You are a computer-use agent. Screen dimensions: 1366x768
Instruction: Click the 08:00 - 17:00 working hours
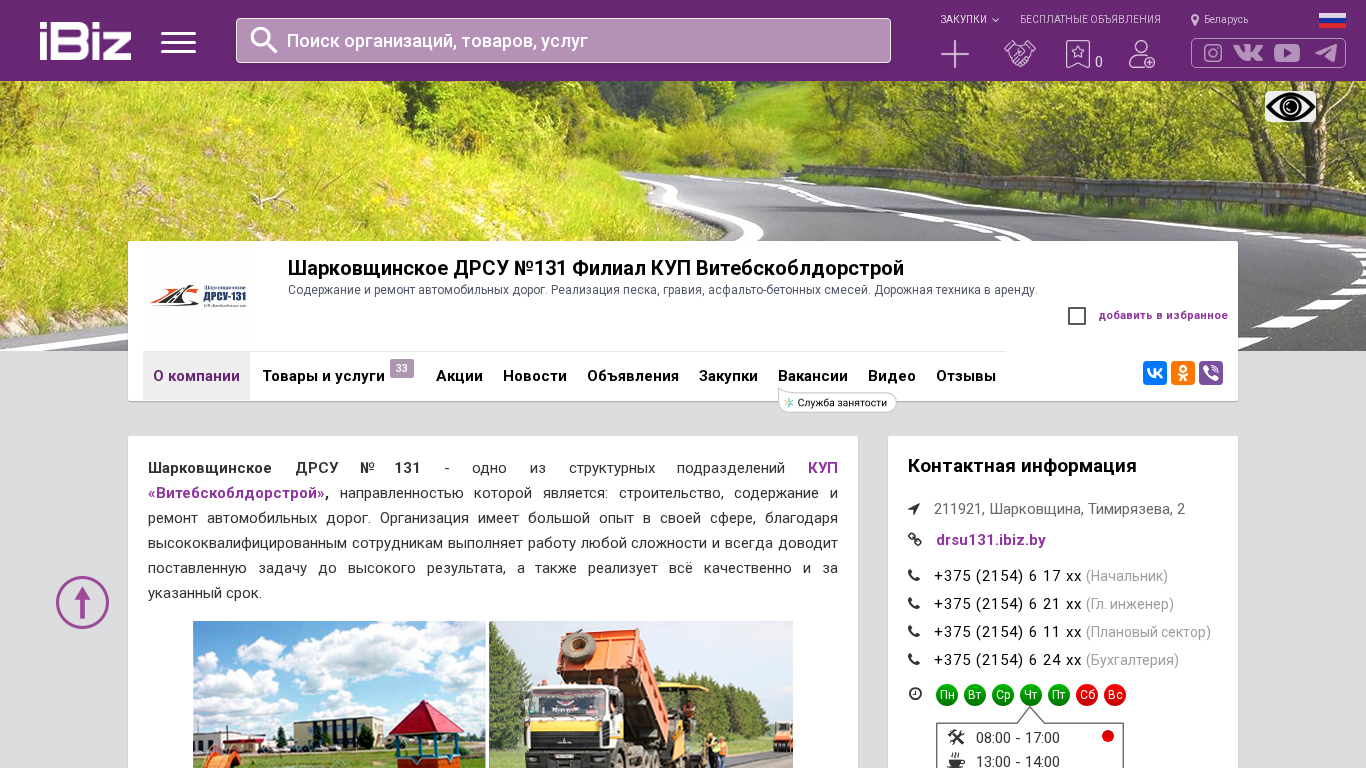click(x=1018, y=738)
